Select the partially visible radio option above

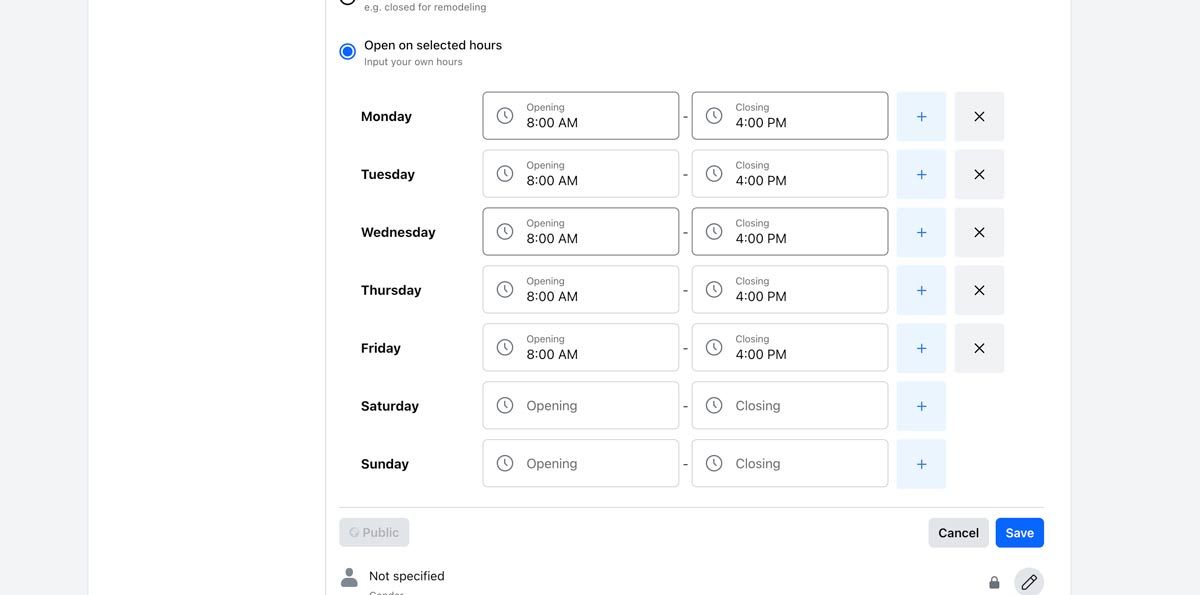tap(347, 2)
